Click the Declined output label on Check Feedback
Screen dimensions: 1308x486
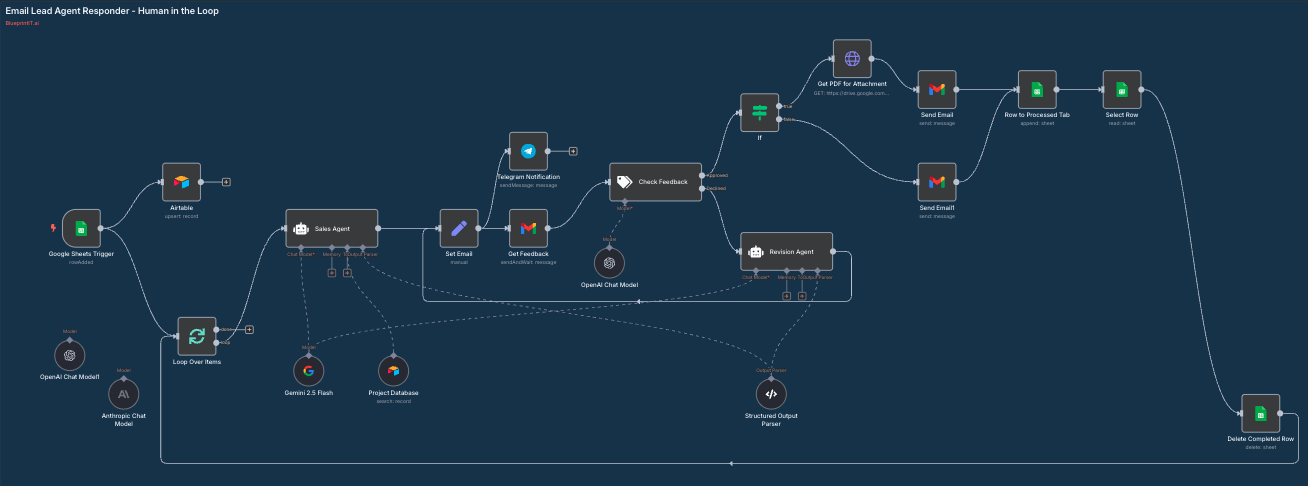coord(716,188)
